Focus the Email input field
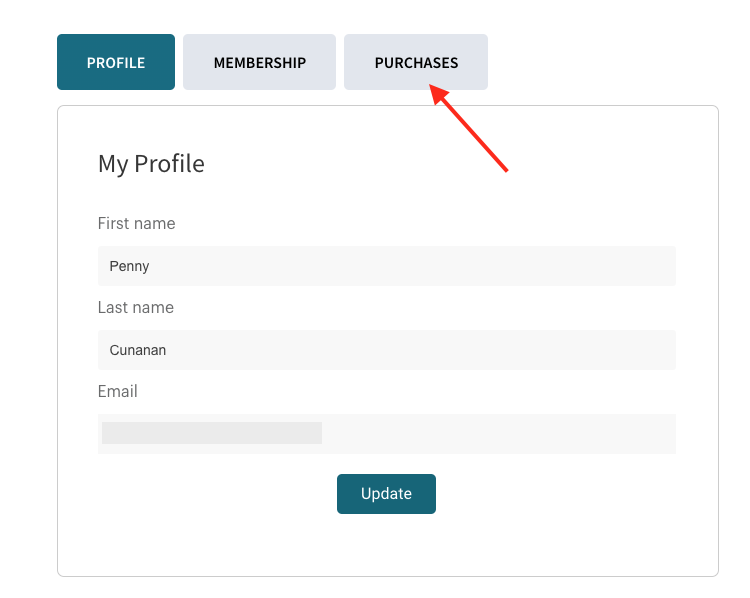Screen dimensions: 750x598 (x=386, y=434)
